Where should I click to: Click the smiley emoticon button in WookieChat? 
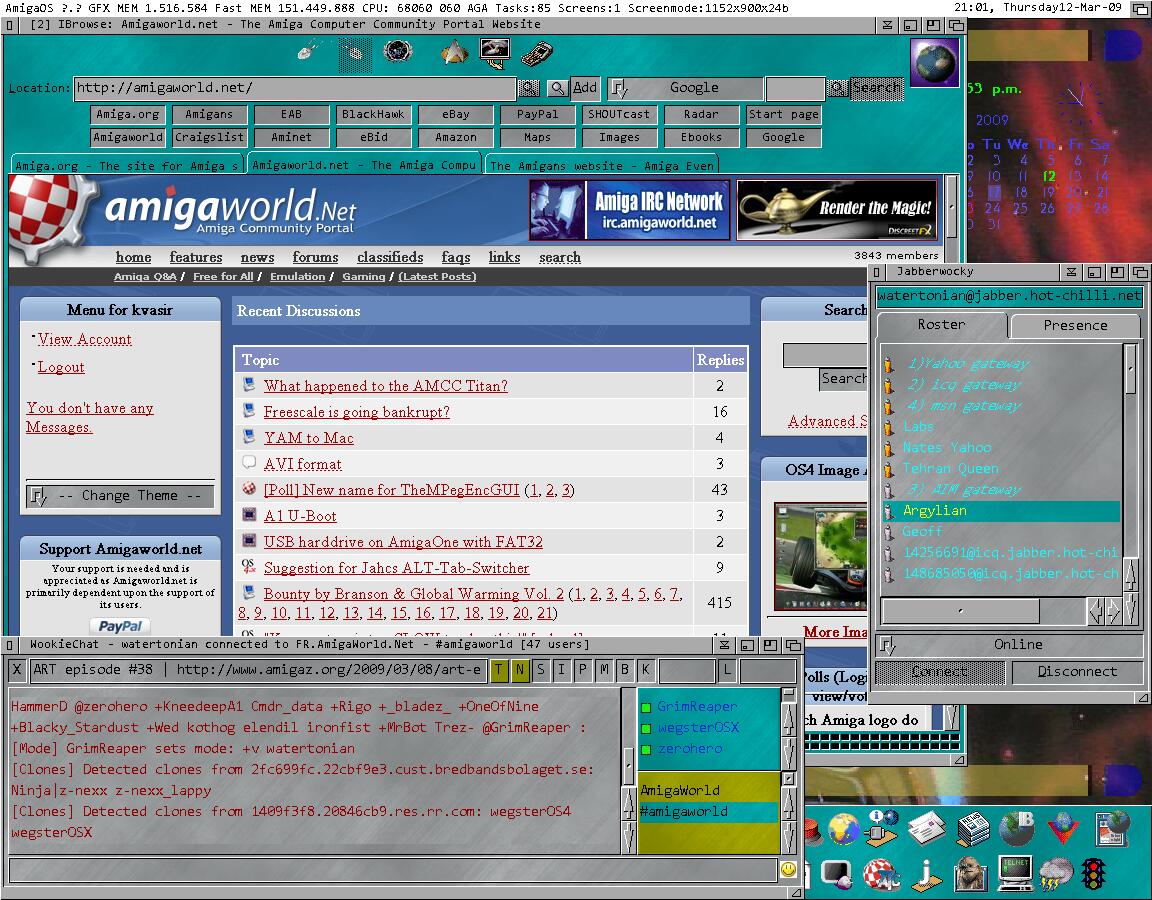pos(788,869)
